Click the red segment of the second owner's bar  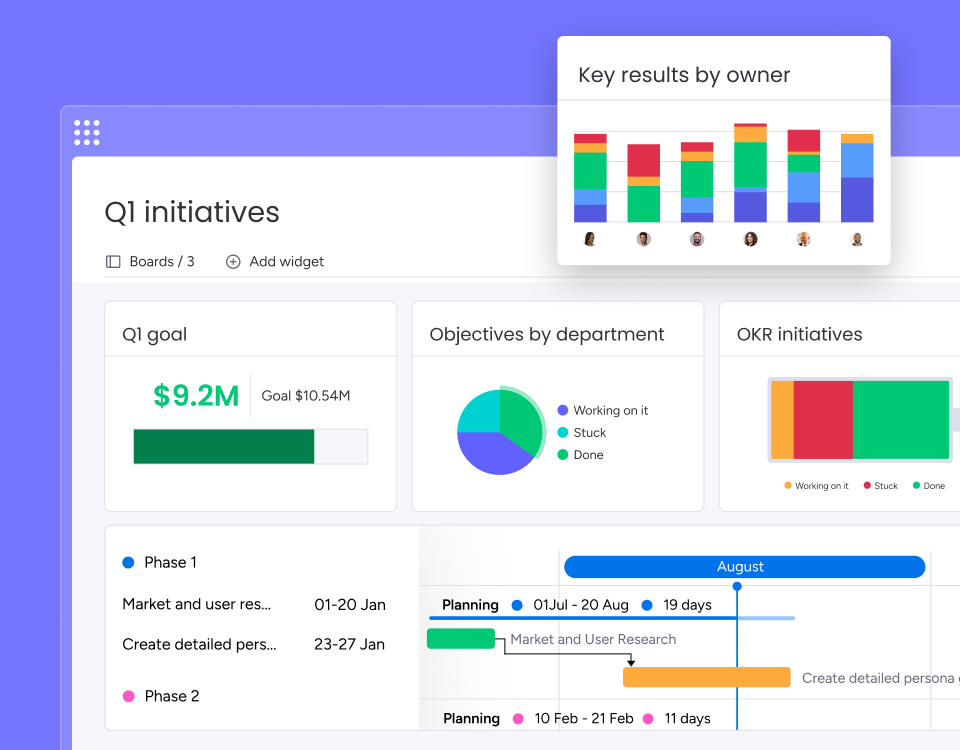coord(643,160)
